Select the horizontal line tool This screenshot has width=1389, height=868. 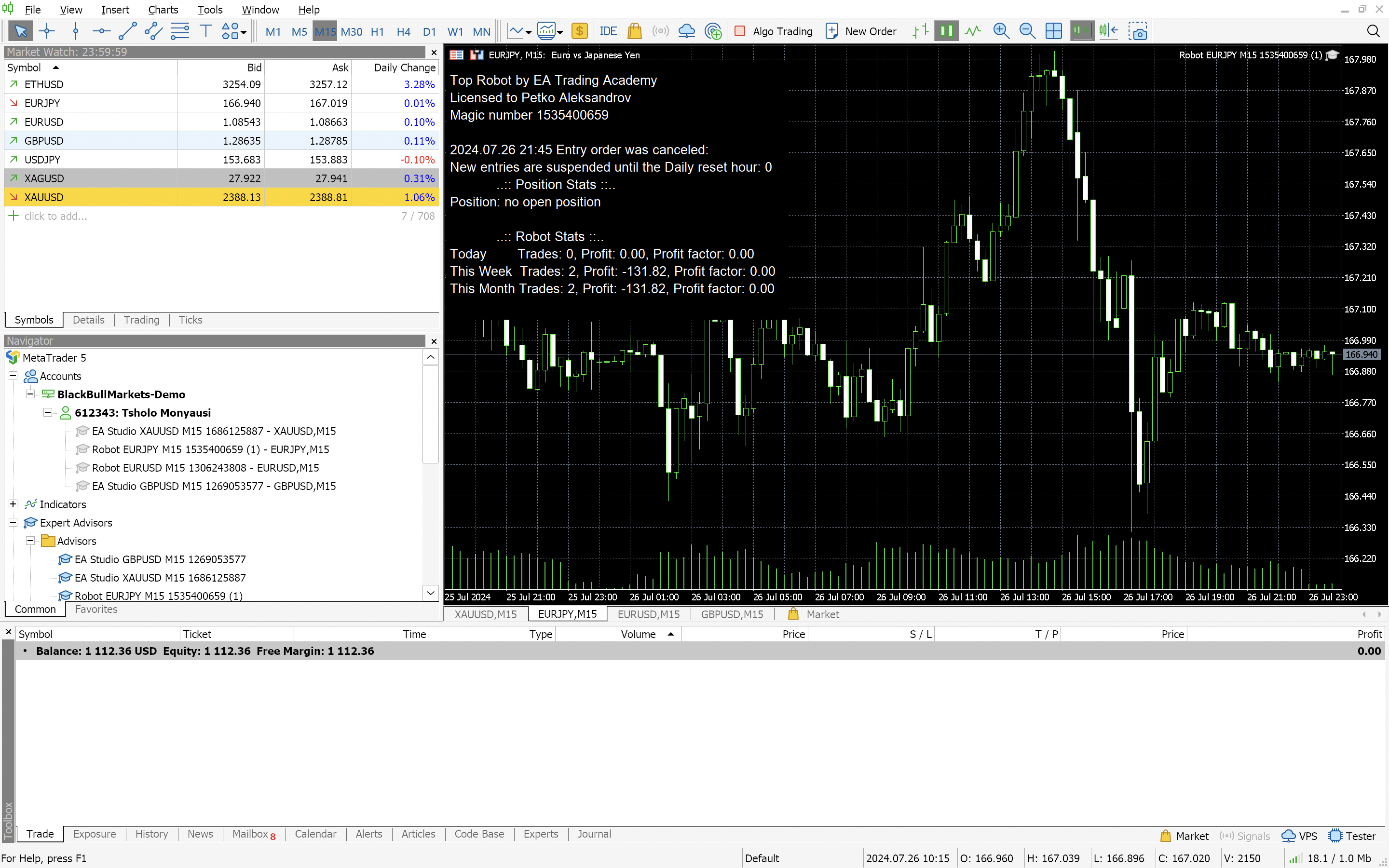point(102,31)
